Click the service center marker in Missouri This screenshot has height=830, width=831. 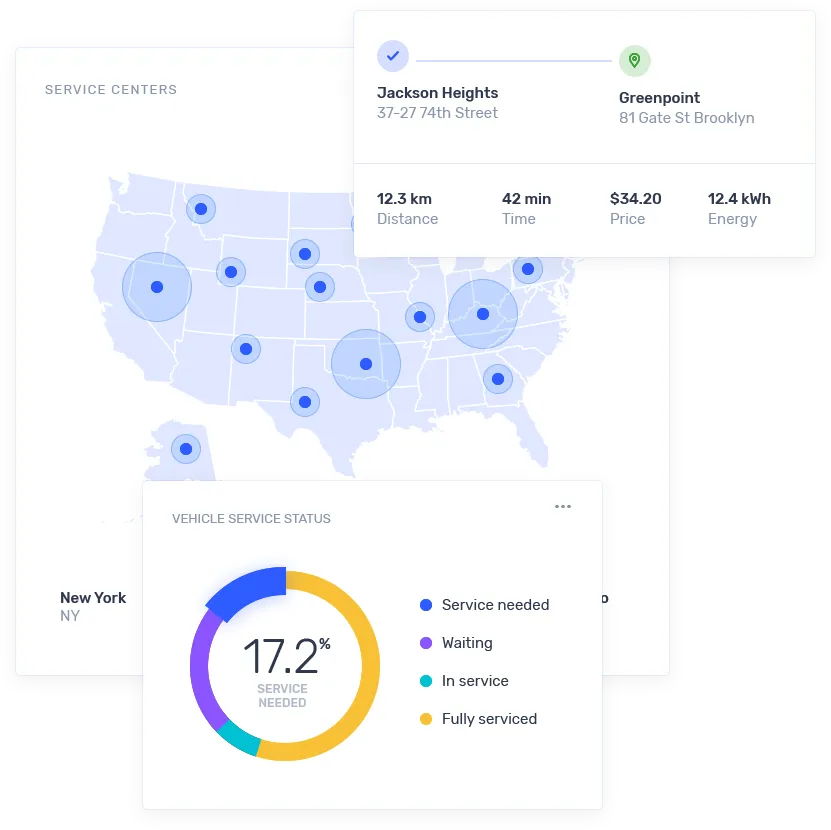(x=420, y=317)
